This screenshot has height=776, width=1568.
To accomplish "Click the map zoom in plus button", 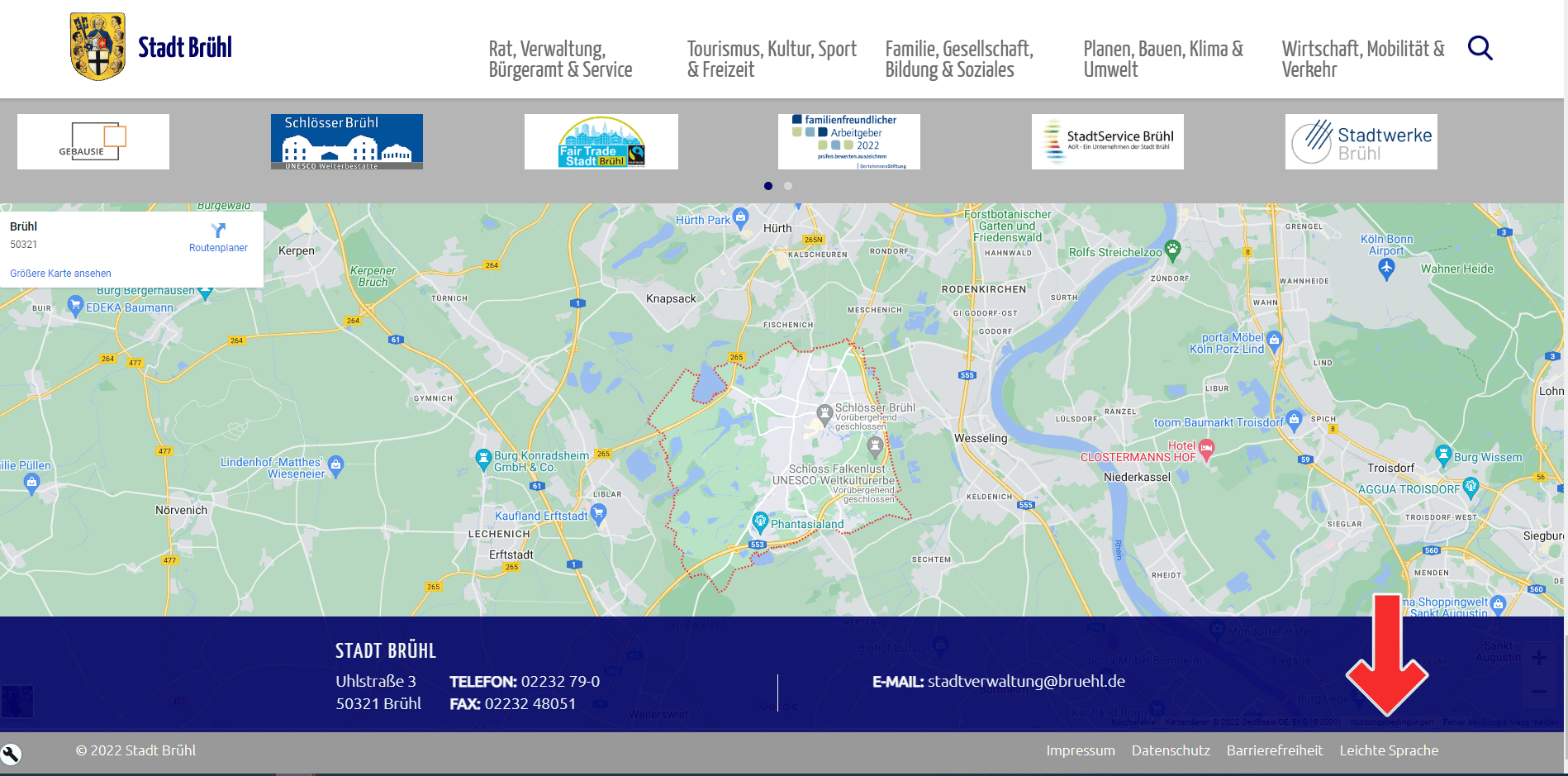I will [x=1538, y=658].
